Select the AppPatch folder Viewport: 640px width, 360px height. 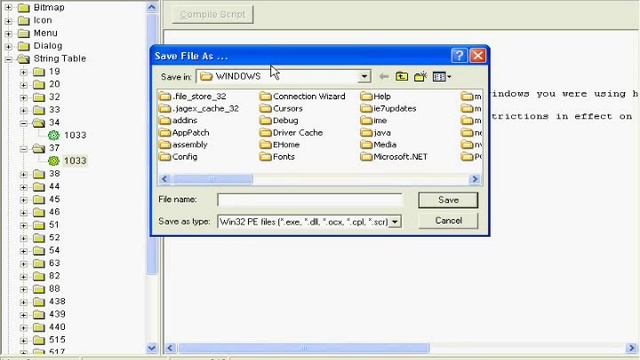tap(184, 133)
